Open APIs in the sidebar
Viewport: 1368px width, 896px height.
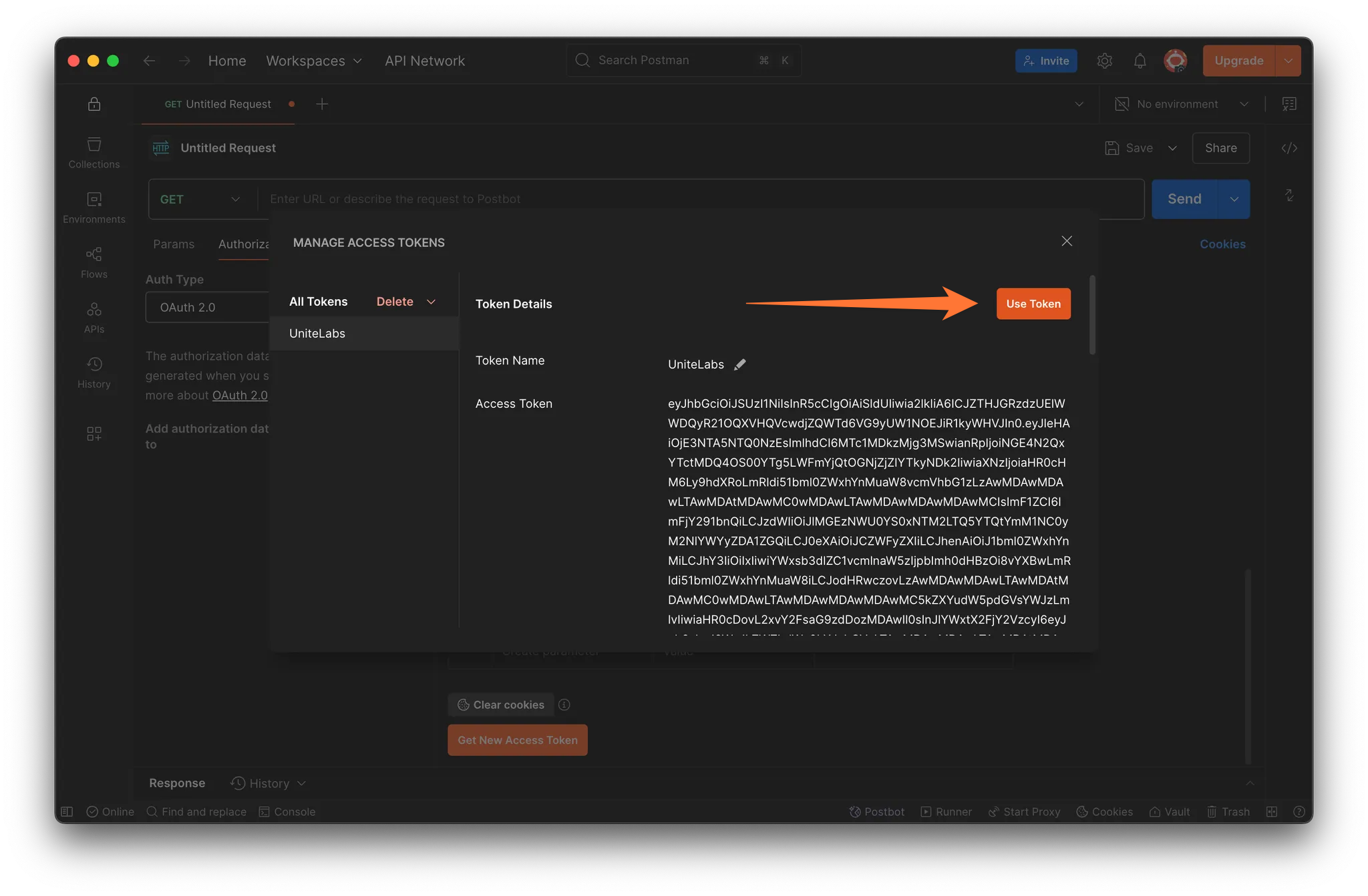click(94, 318)
